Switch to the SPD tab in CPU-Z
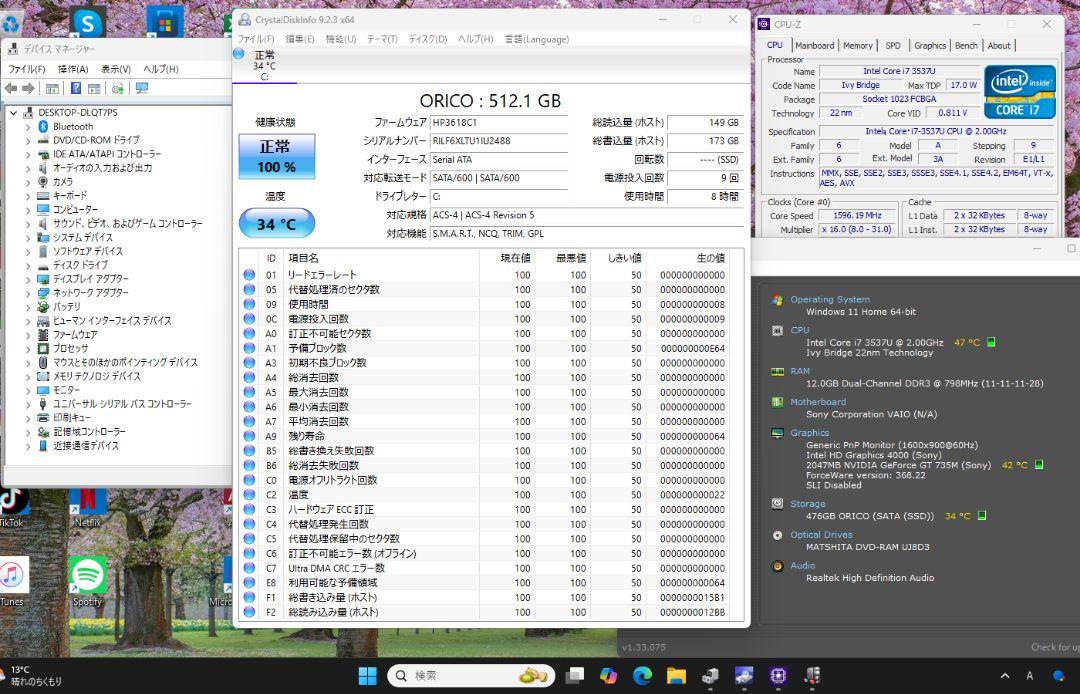 coord(893,45)
